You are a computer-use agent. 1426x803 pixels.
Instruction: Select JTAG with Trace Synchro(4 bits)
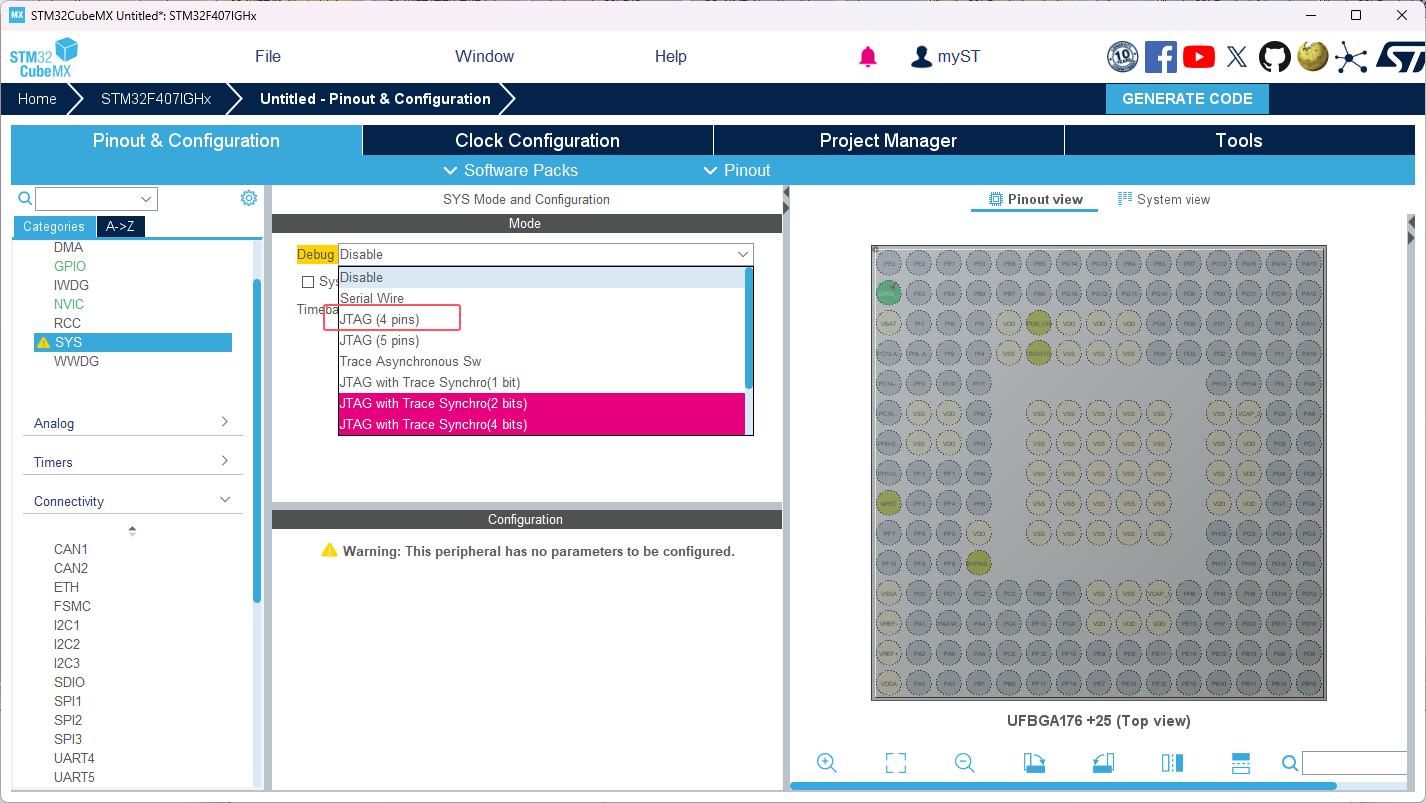(542, 424)
